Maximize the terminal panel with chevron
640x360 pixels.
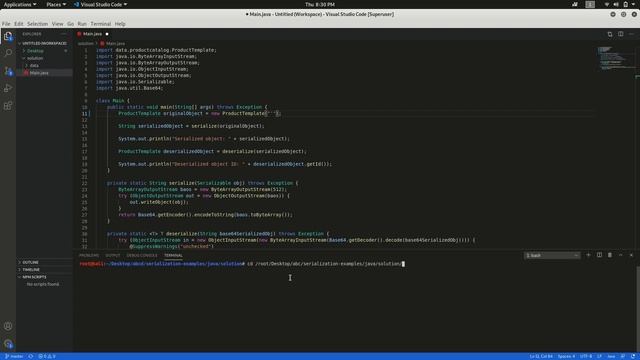tap(620, 255)
